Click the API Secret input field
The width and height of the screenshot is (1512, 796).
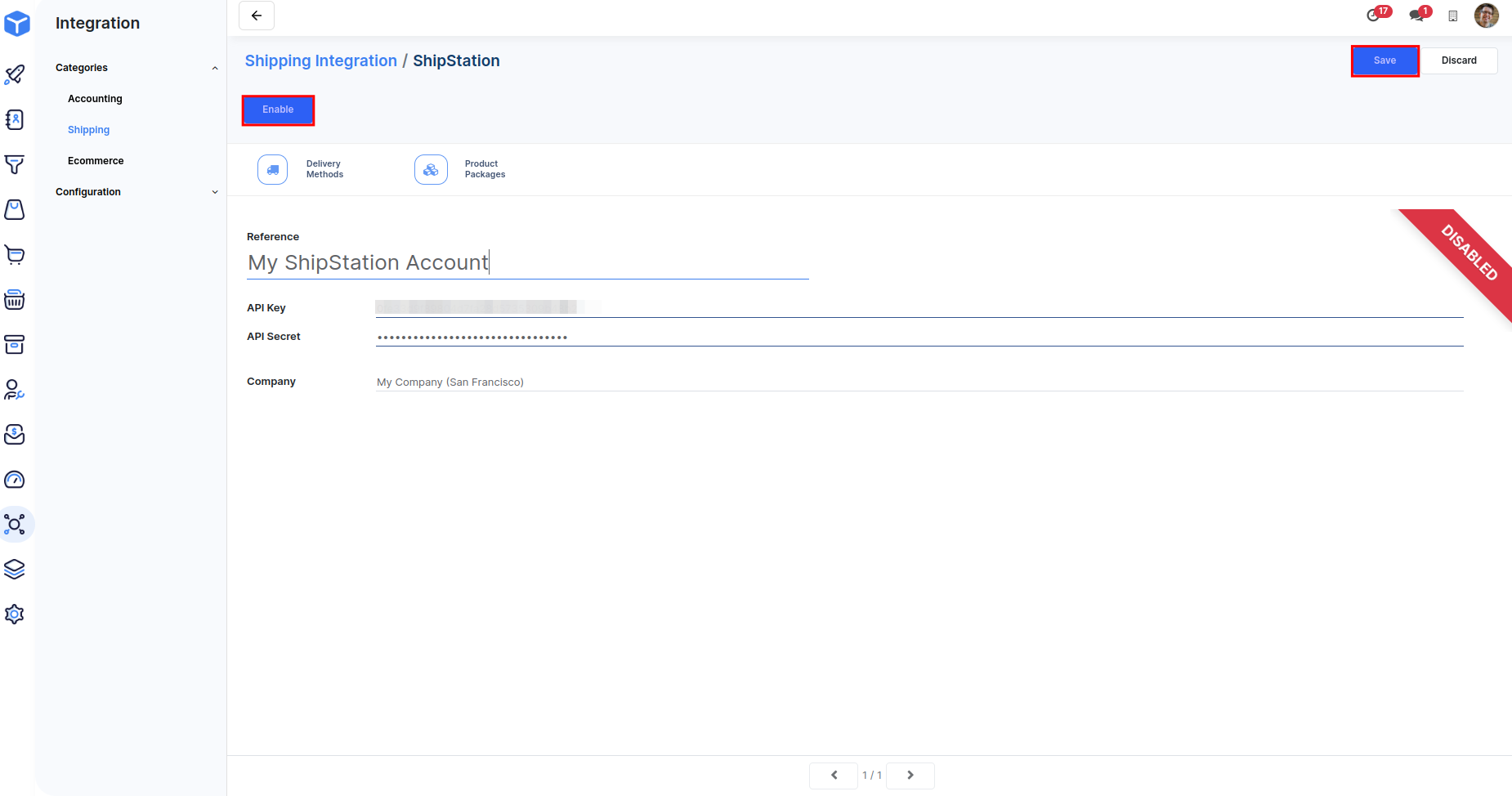pos(919,337)
